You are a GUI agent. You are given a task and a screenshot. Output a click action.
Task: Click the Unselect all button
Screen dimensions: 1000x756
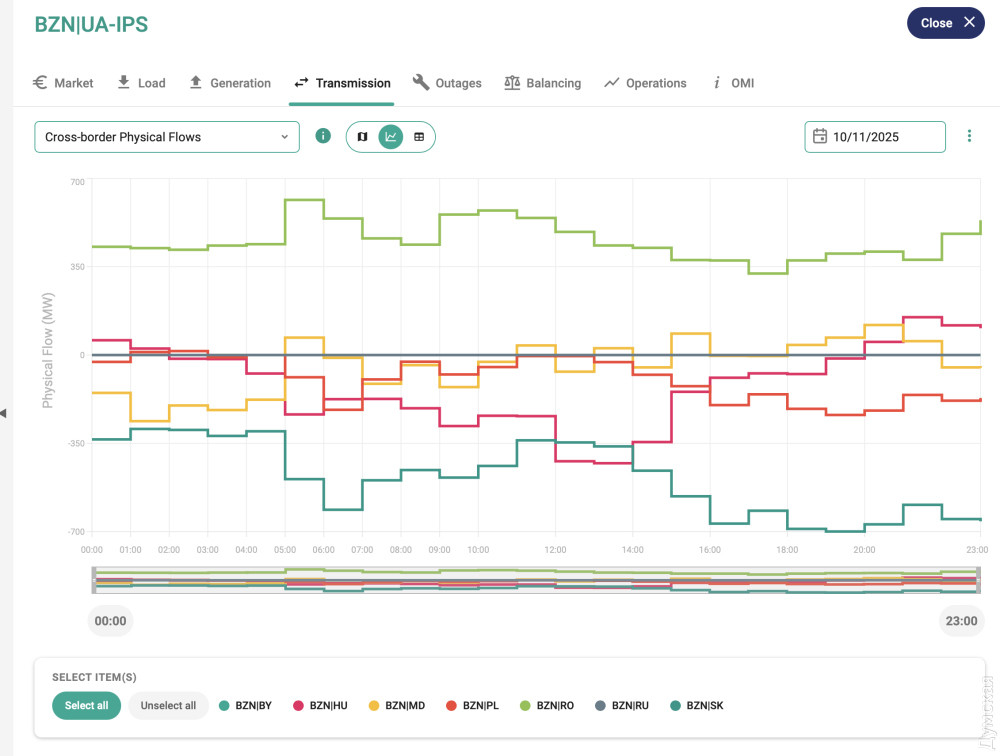coord(168,706)
